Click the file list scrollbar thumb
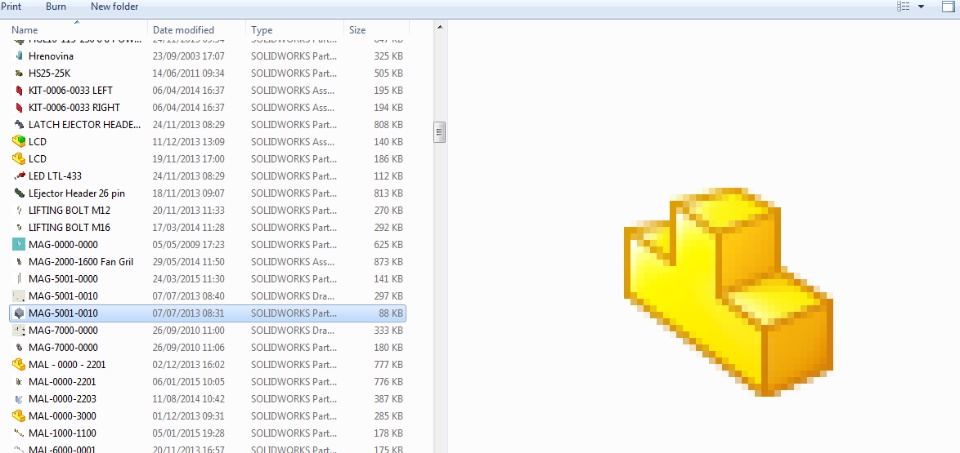 pos(440,132)
